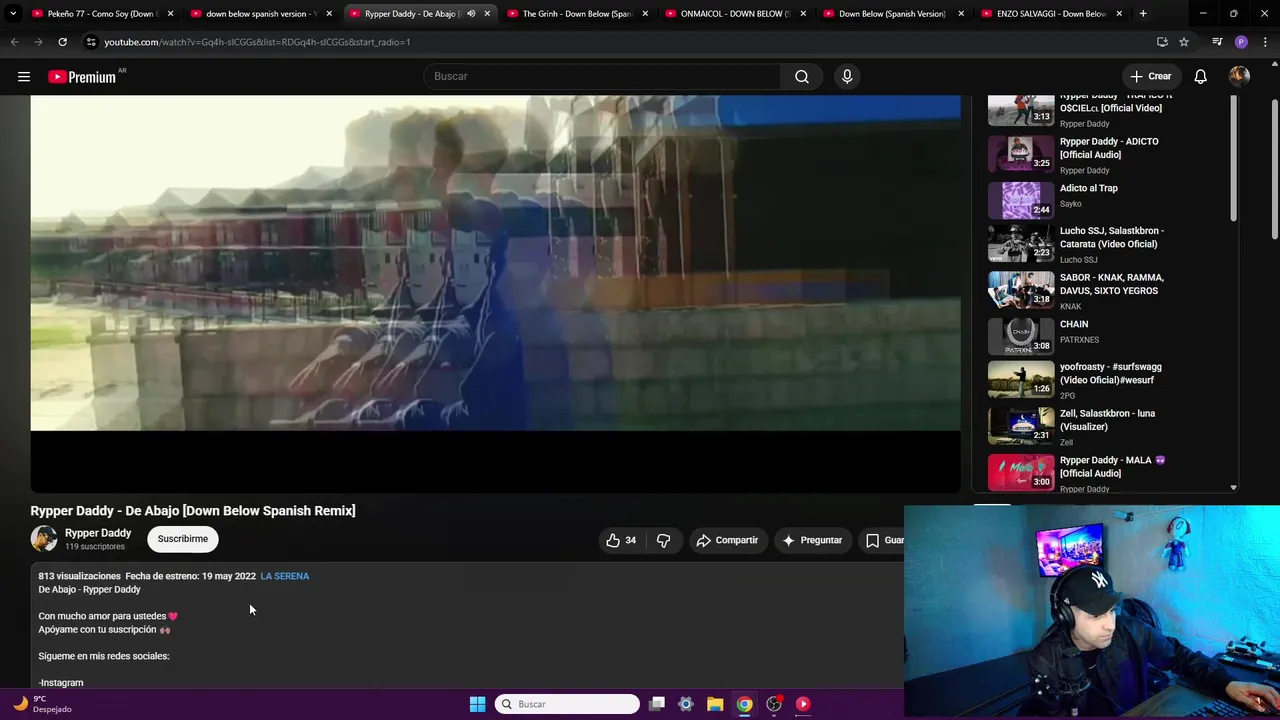The image size is (1280, 720).
Task: Like the video with thumbs up
Action: [621, 540]
